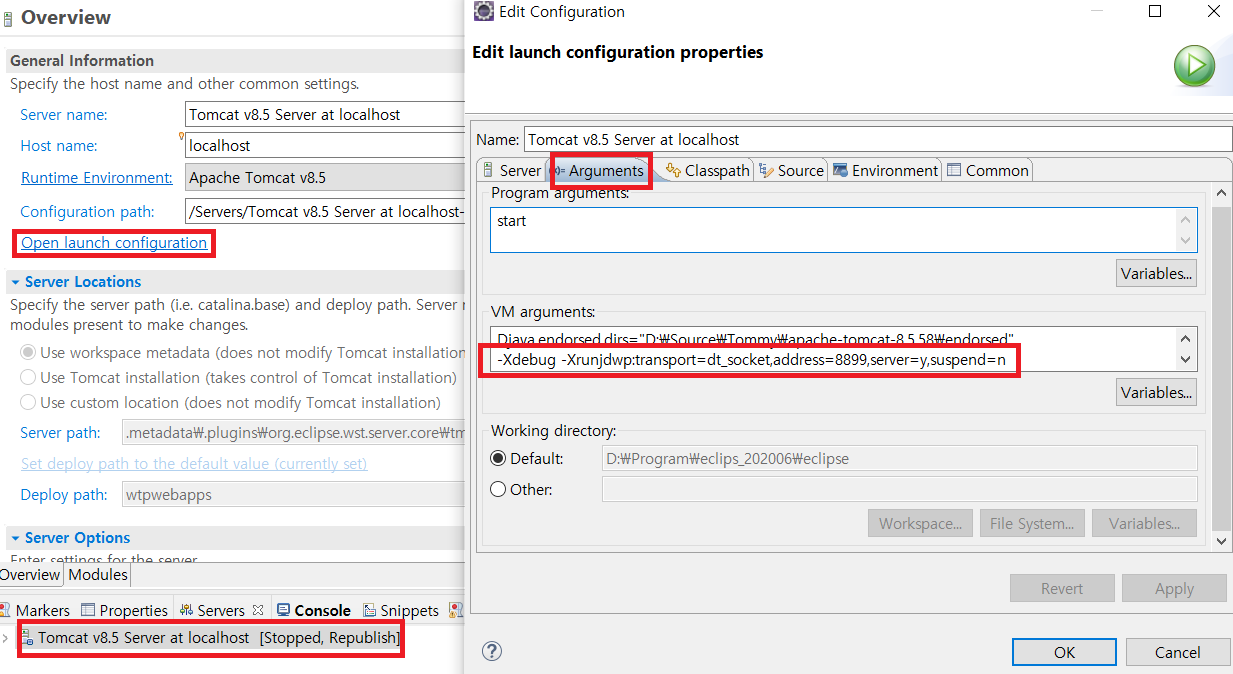Open the Common tab
The height and width of the screenshot is (674, 1233).
click(x=987, y=170)
